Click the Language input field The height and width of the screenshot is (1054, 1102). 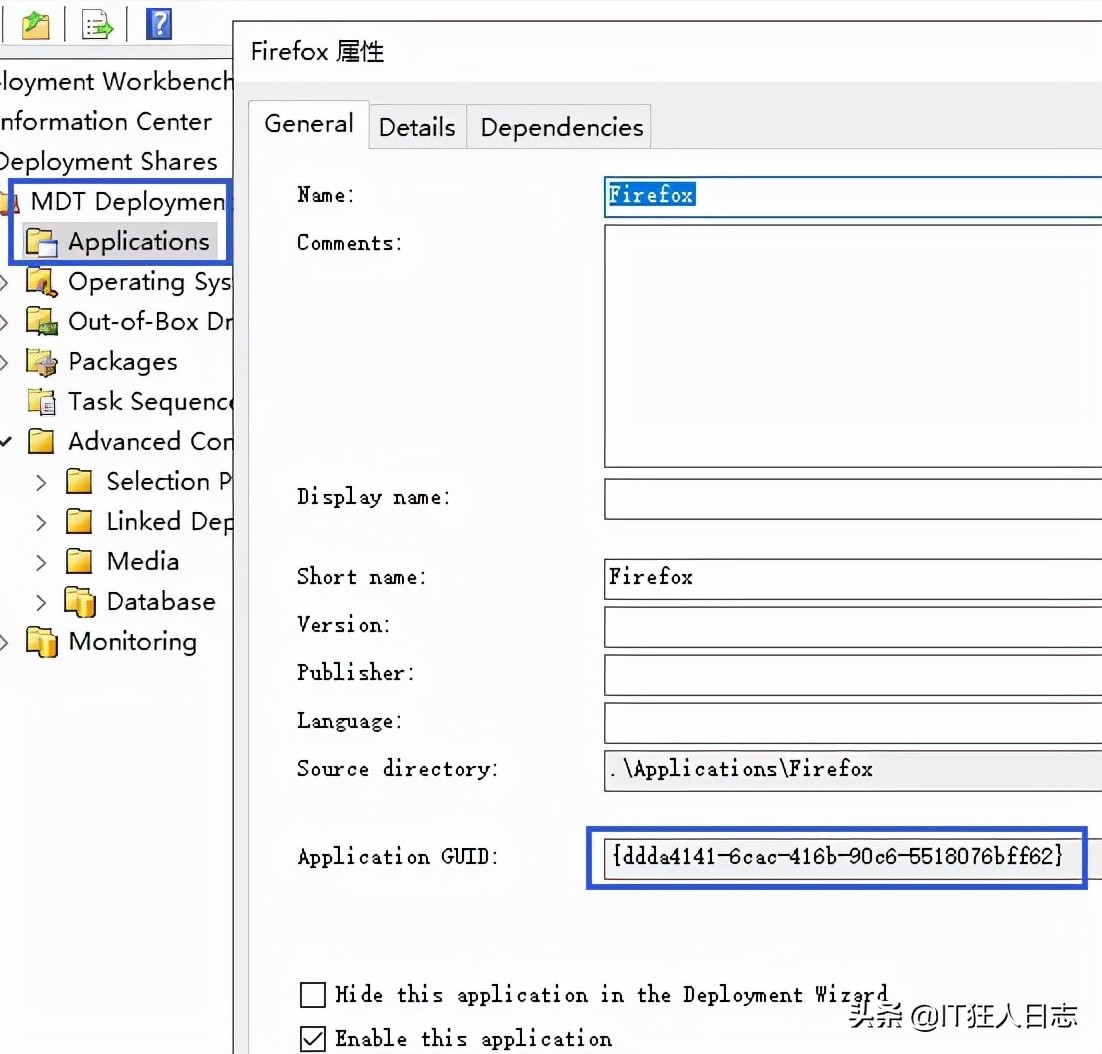(x=853, y=722)
